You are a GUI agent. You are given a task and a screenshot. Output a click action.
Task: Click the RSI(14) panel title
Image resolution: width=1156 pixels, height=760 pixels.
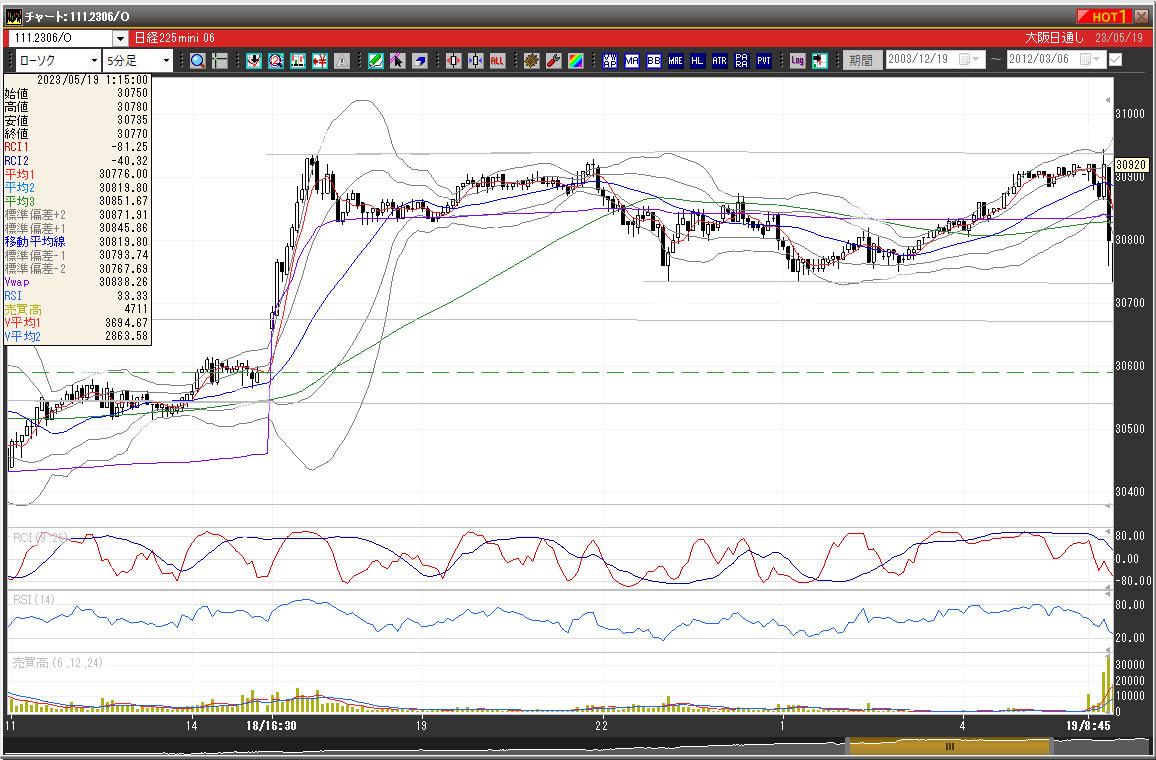[34, 600]
